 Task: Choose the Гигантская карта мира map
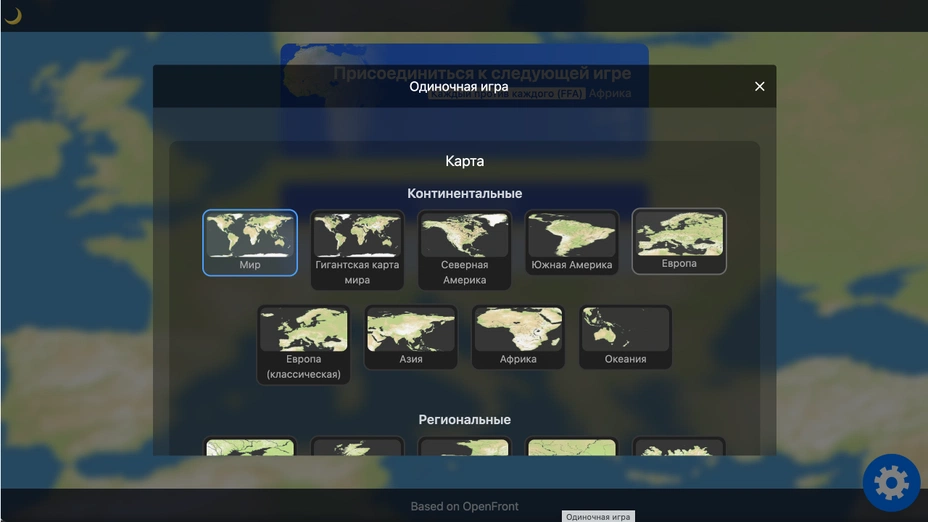point(357,249)
